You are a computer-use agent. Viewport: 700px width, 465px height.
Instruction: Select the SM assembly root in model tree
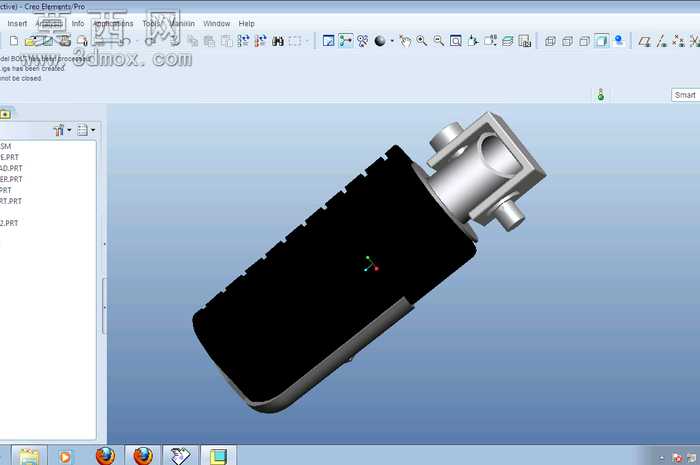pyautogui.click(x=6, y=146)
